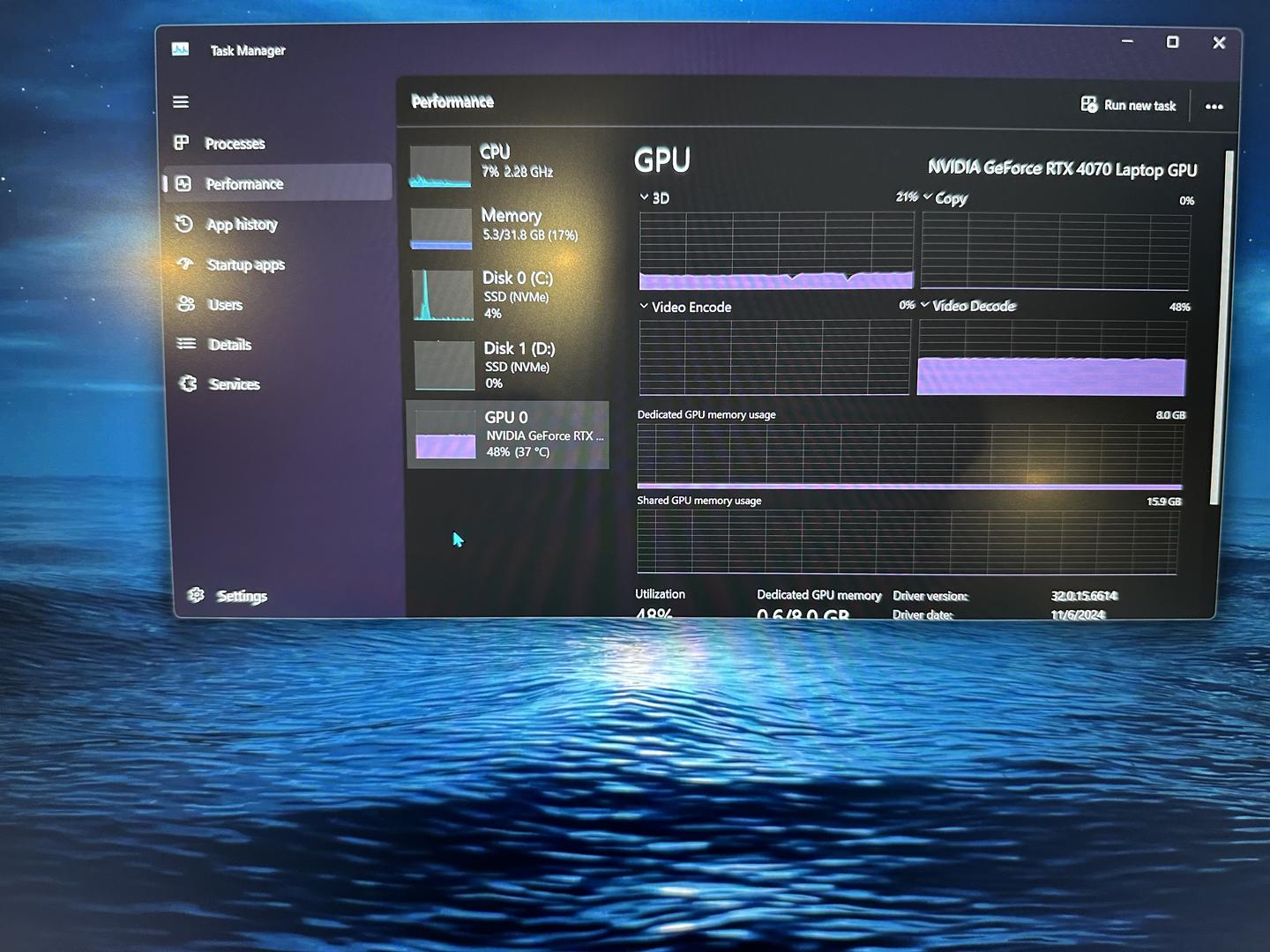Viewport: 1270px width, 952px height.
Task: Click the Settings gear icon
Action: coord(196,596)
